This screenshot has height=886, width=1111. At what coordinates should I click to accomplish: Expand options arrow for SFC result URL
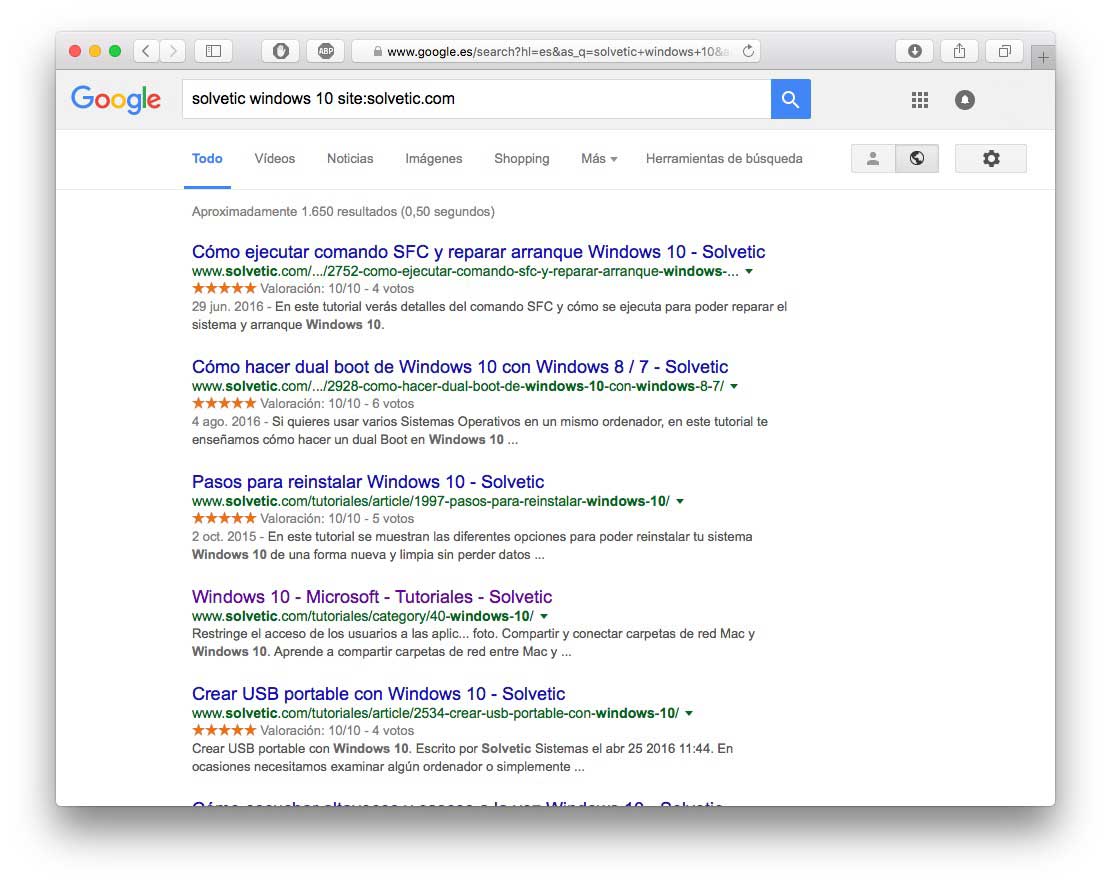749,271
